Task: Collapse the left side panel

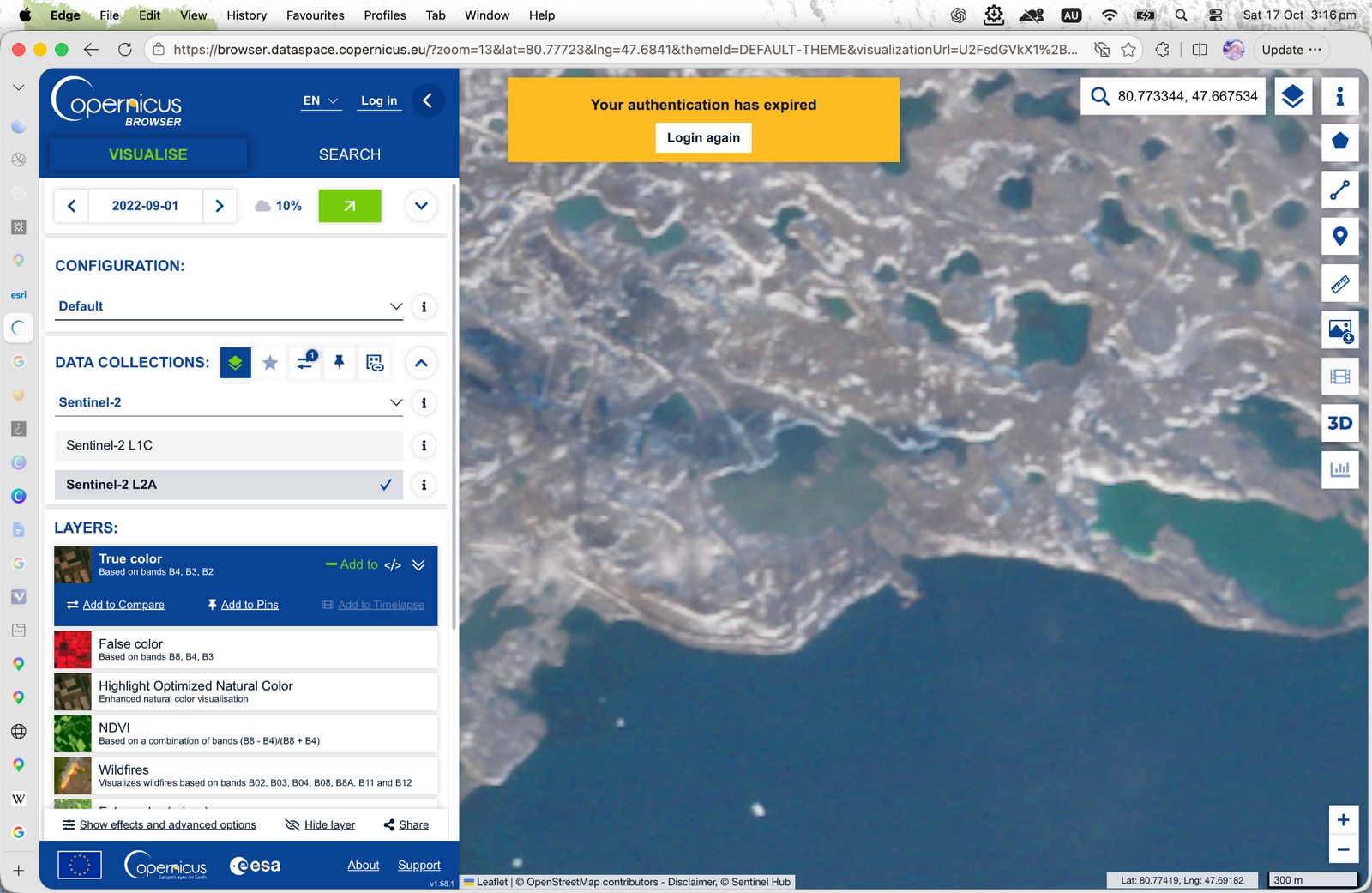Action: (x=428, y=100)
